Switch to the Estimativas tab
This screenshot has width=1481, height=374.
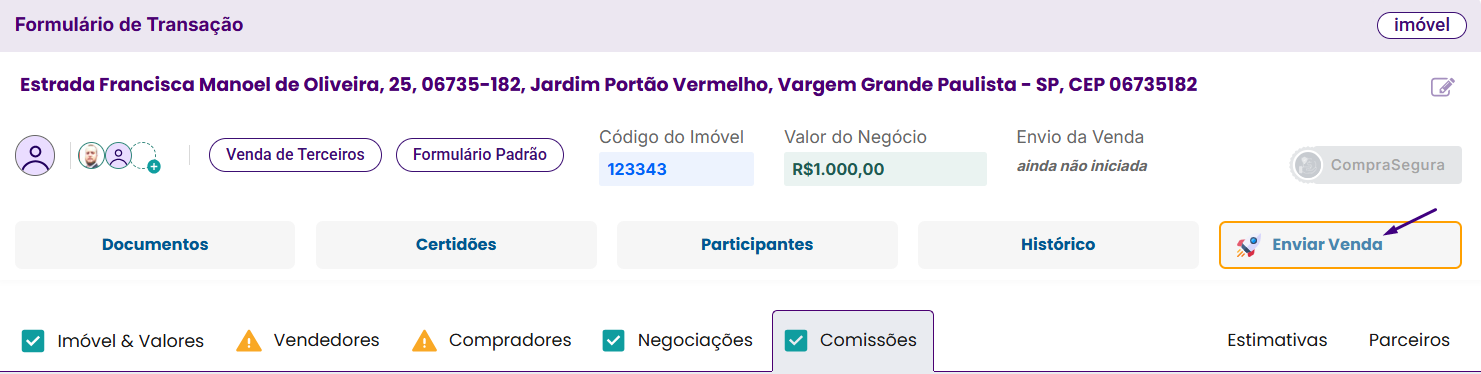point(1277,340)
